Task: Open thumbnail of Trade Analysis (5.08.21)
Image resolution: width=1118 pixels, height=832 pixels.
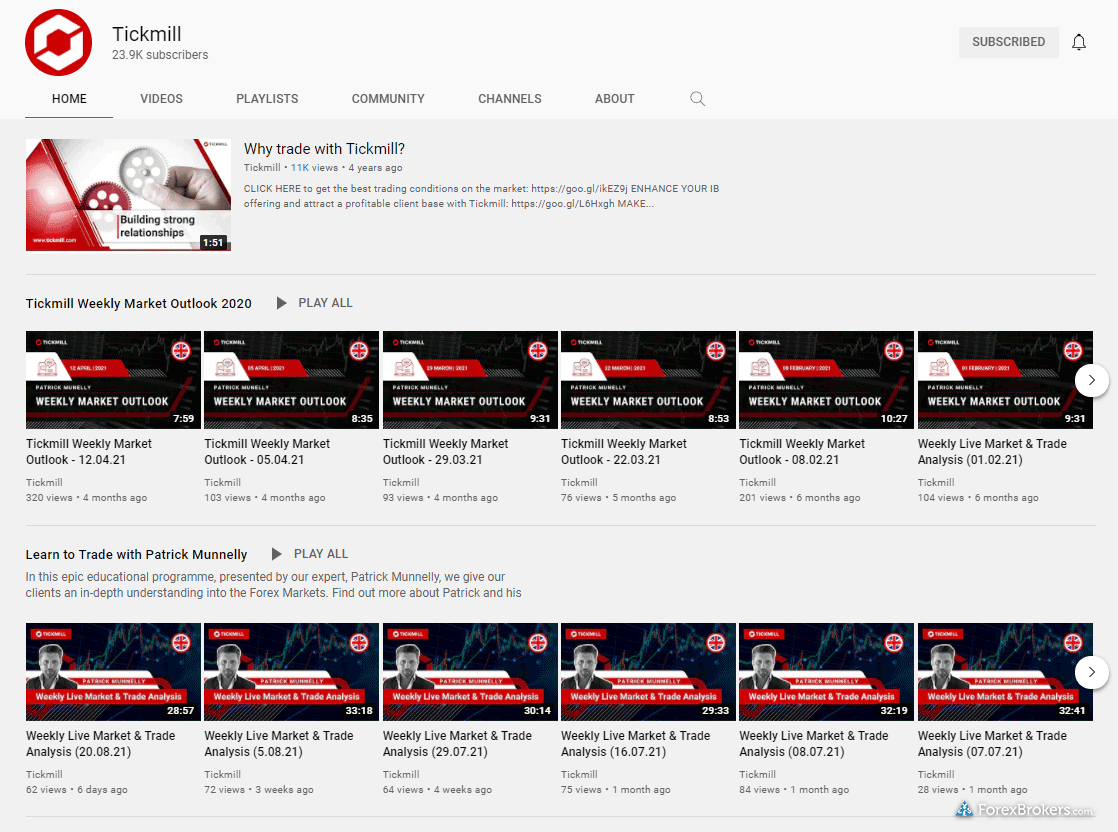Action: point(292,672)
